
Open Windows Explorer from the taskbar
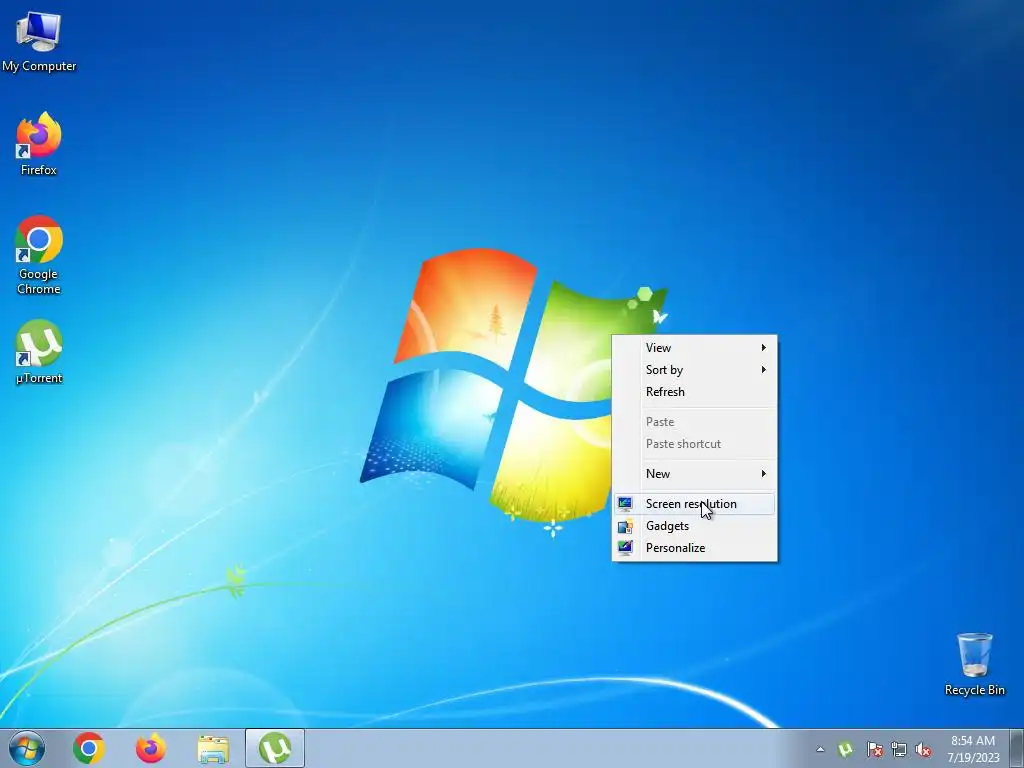click(x=213, y=749)
